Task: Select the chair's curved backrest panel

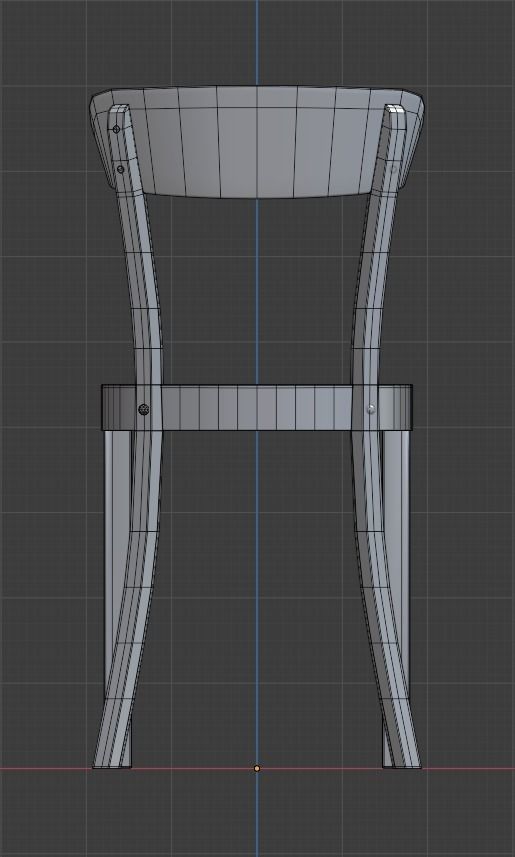Action: click(x=256, y=141)
